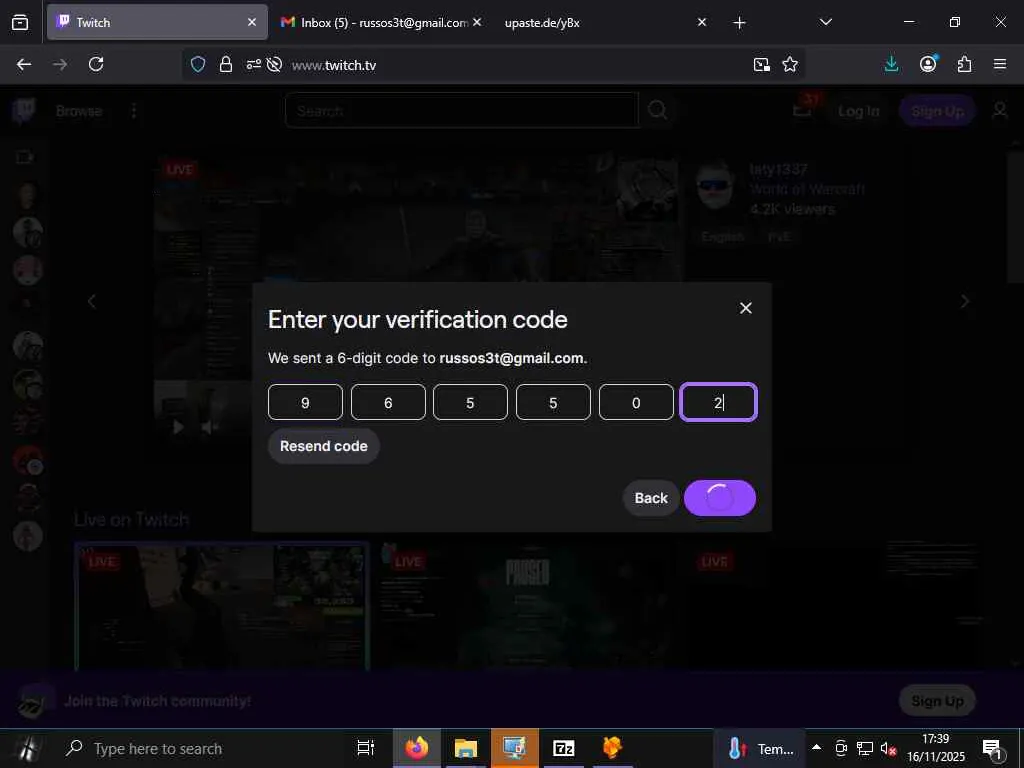Viewport: 1024px width, 768px height.
Task: Open site permissions icon in address bar
Action: (x=253, y=64)
